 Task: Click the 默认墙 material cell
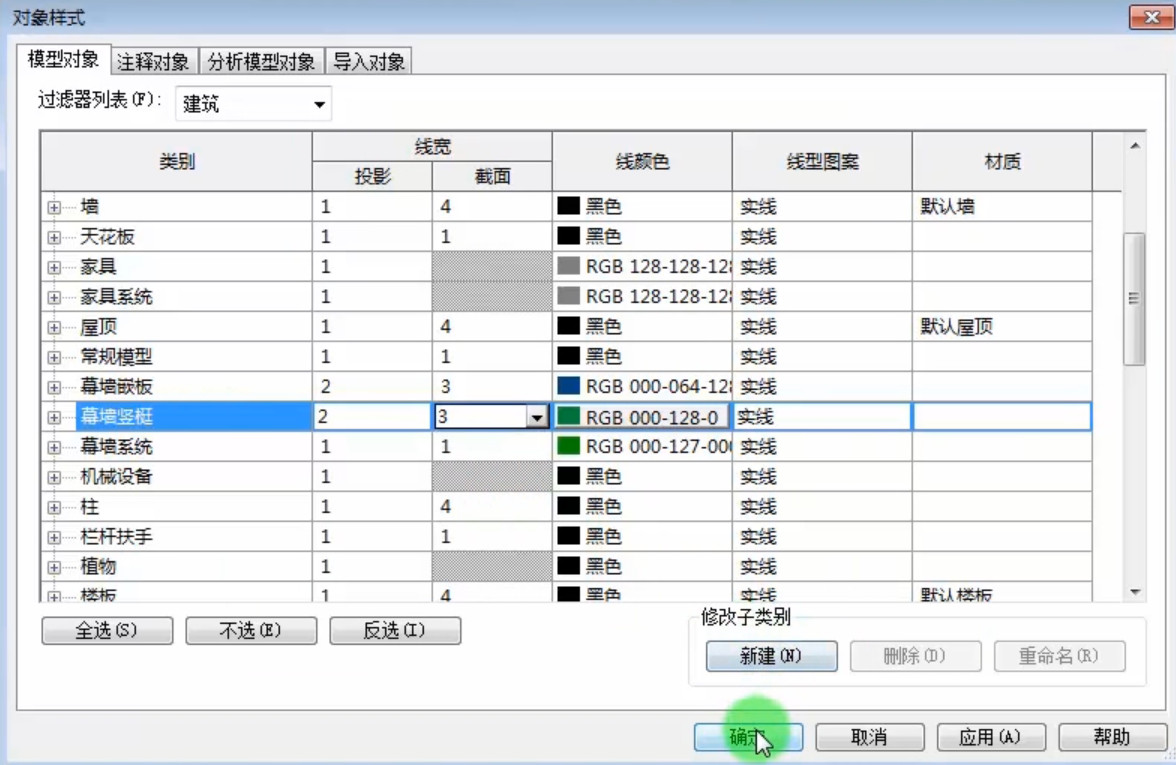coord(1001,206)
